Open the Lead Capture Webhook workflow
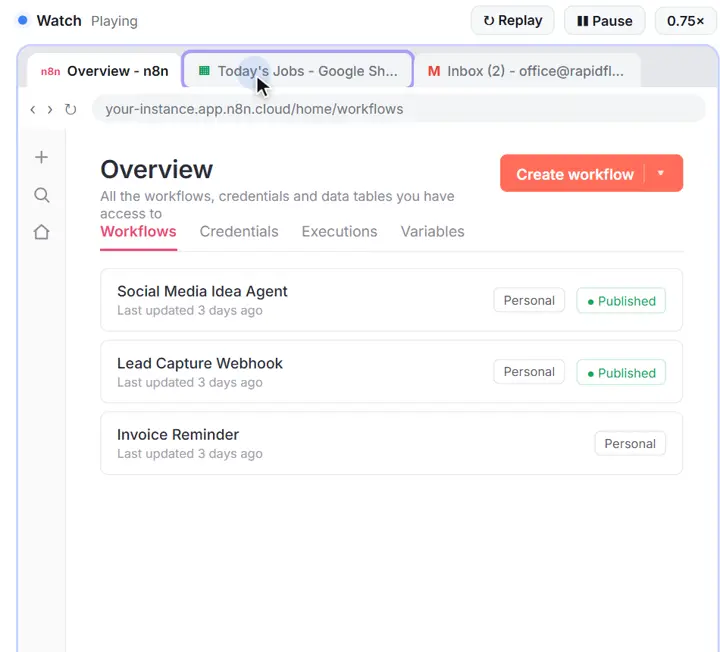This screenshot has width=720, height=652. tap(391, 371)
